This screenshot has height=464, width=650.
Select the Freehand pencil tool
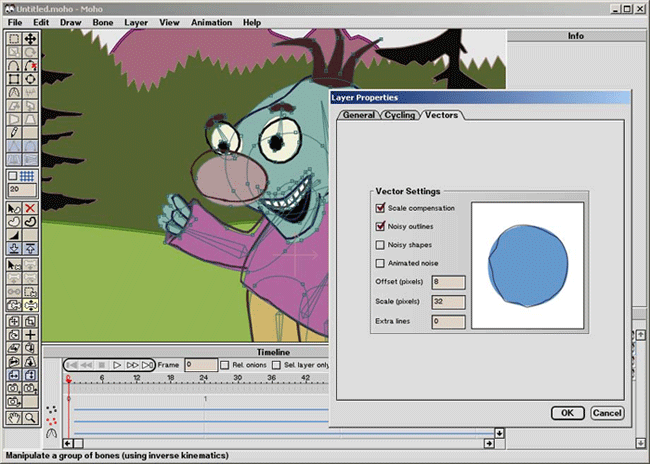tap(14, 133)
